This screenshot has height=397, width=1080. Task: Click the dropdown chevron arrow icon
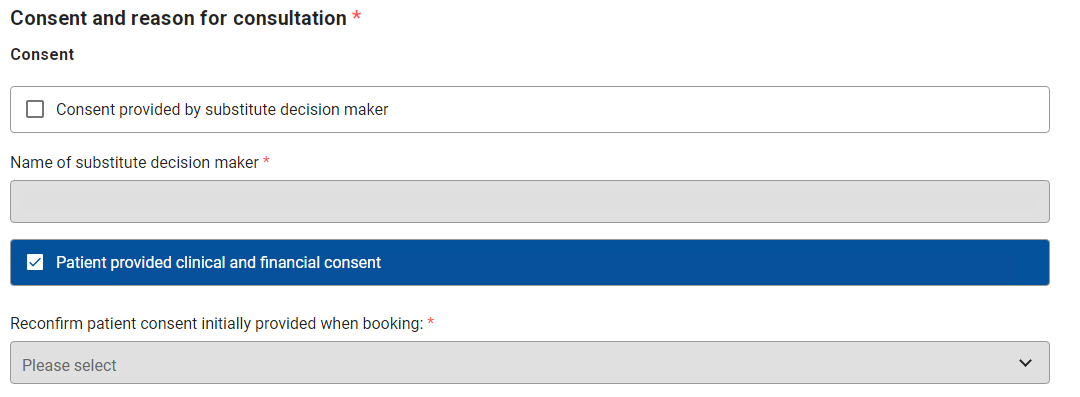click(1025, 363)
